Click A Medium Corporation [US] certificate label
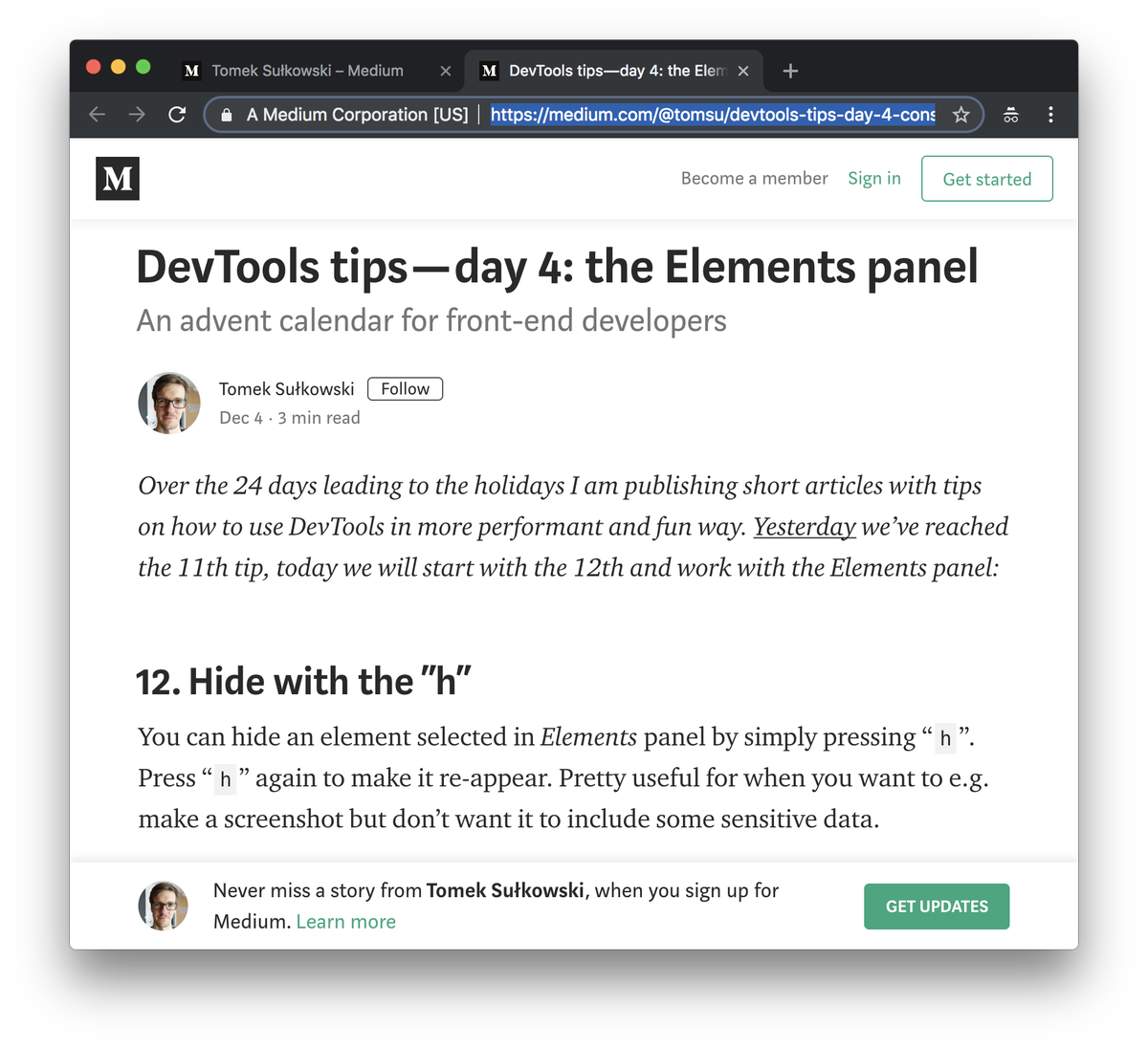This screenshot has width=1148, height=1049. pyautogui.click(x=358, y=115)
